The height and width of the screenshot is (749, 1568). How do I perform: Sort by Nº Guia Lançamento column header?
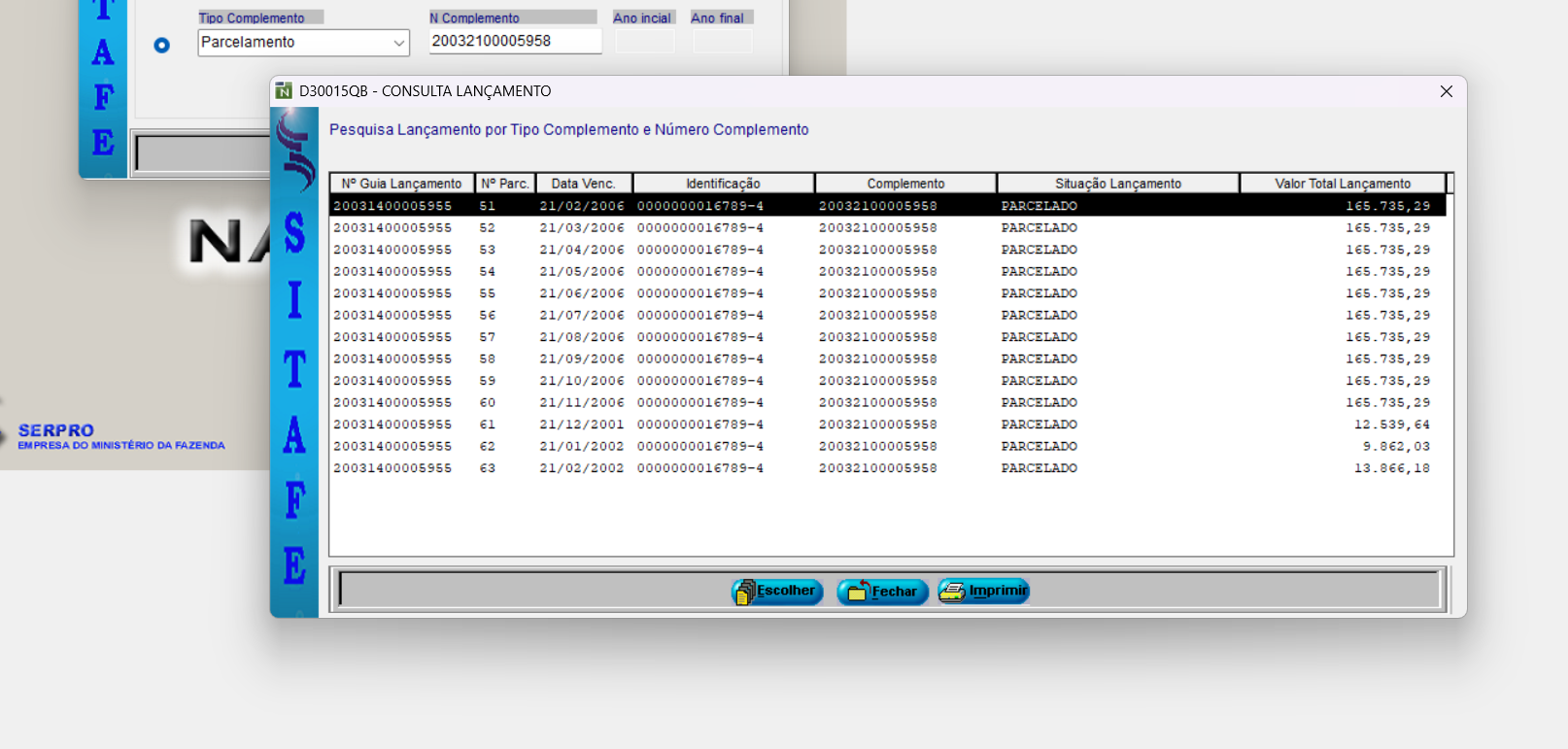pyautogui.click(x=401, y=184)
